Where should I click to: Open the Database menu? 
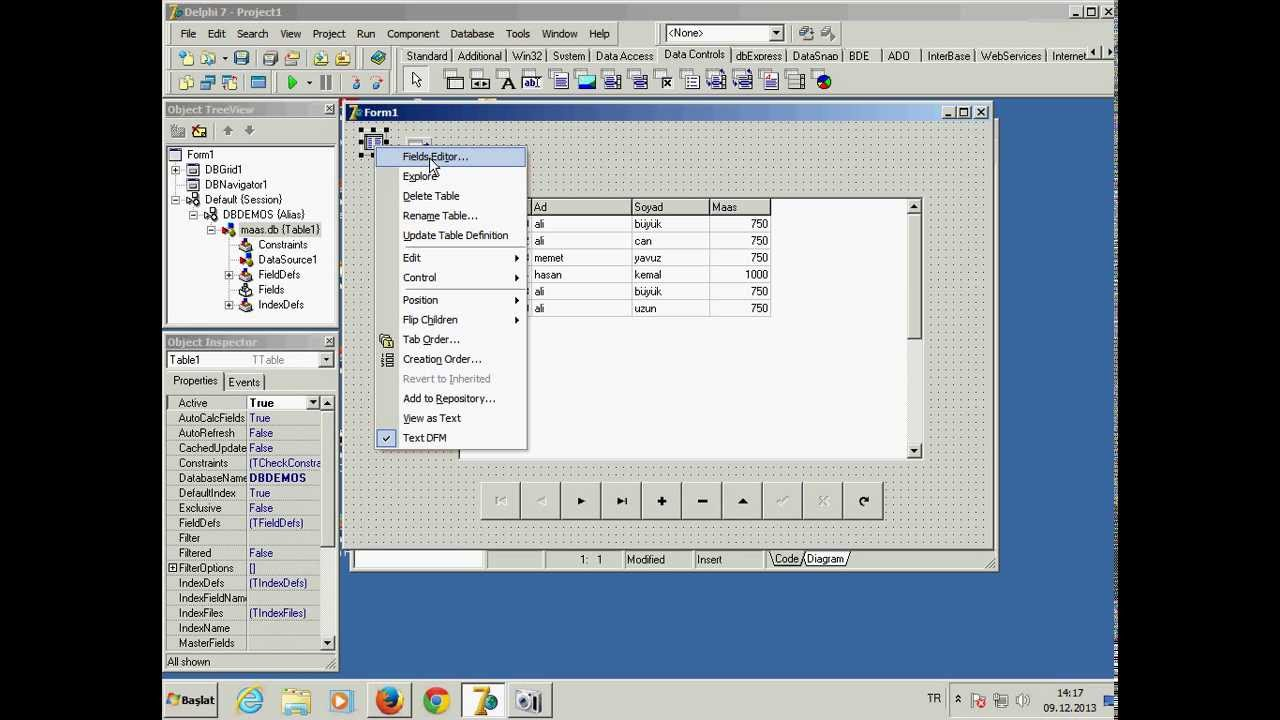472,33
